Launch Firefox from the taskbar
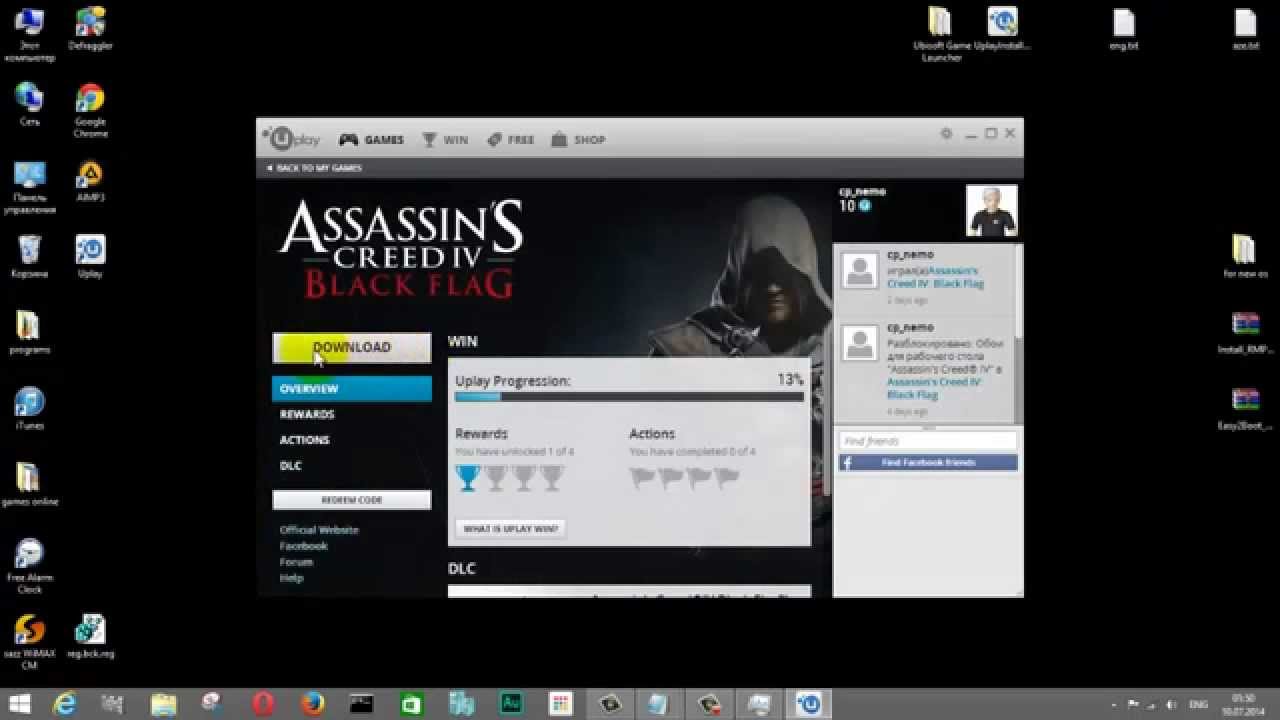Viewport: 1280px width, 720px height. [x=311, y=704]
